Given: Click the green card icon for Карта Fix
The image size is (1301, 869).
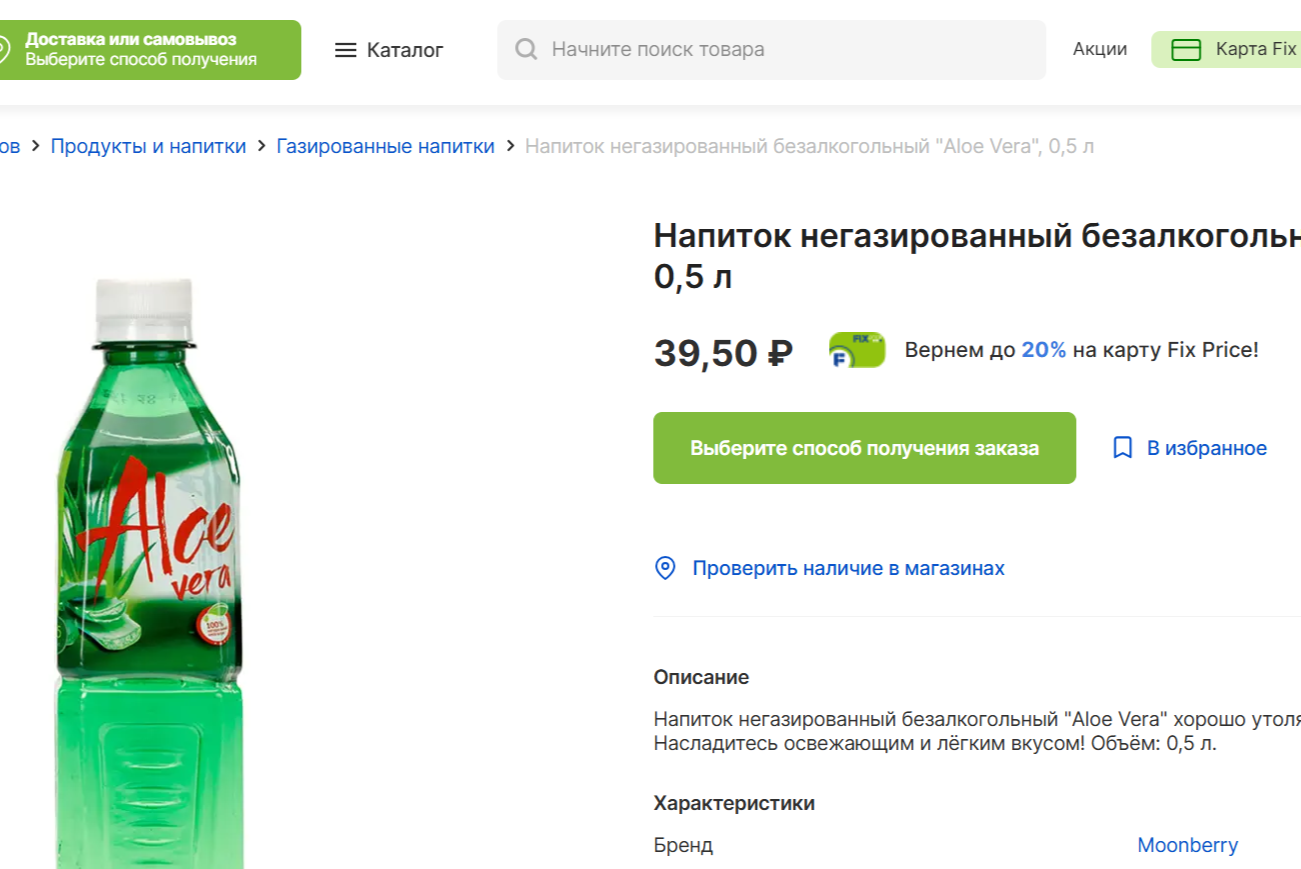Looking at the screenshot, I should click(1185, 50).
